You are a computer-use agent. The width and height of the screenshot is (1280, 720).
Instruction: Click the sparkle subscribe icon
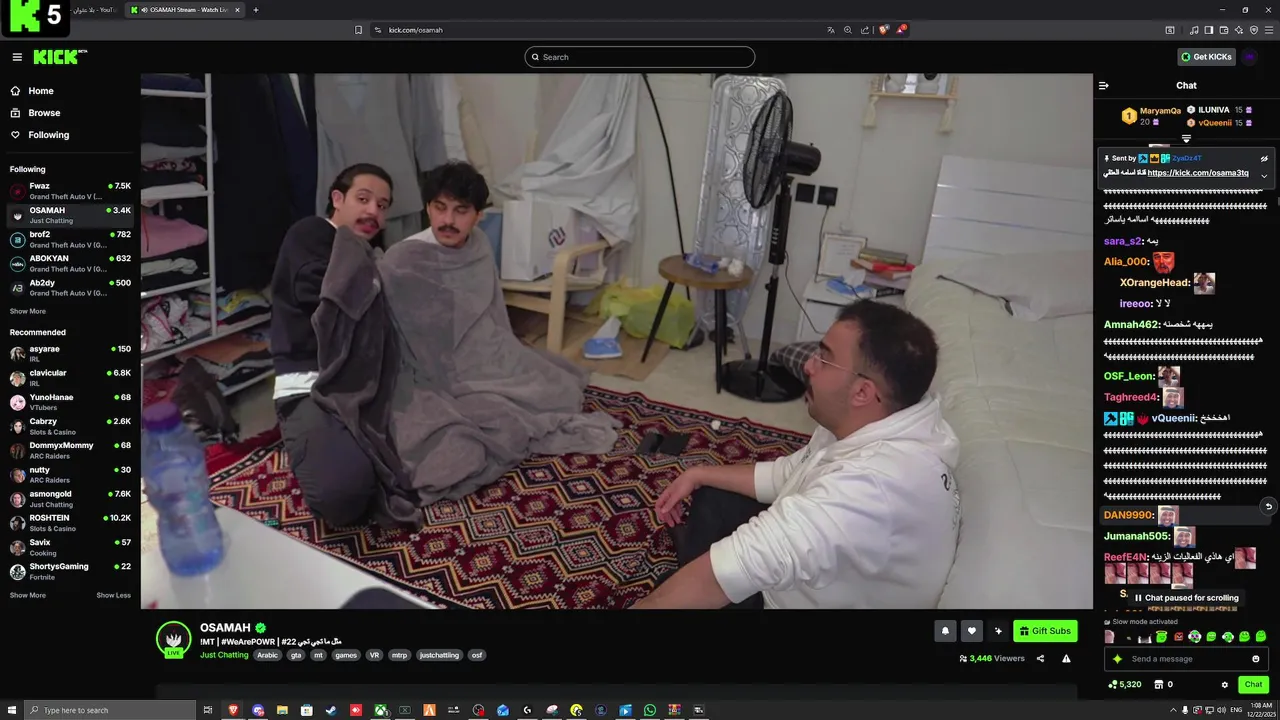tap(998, 631)
